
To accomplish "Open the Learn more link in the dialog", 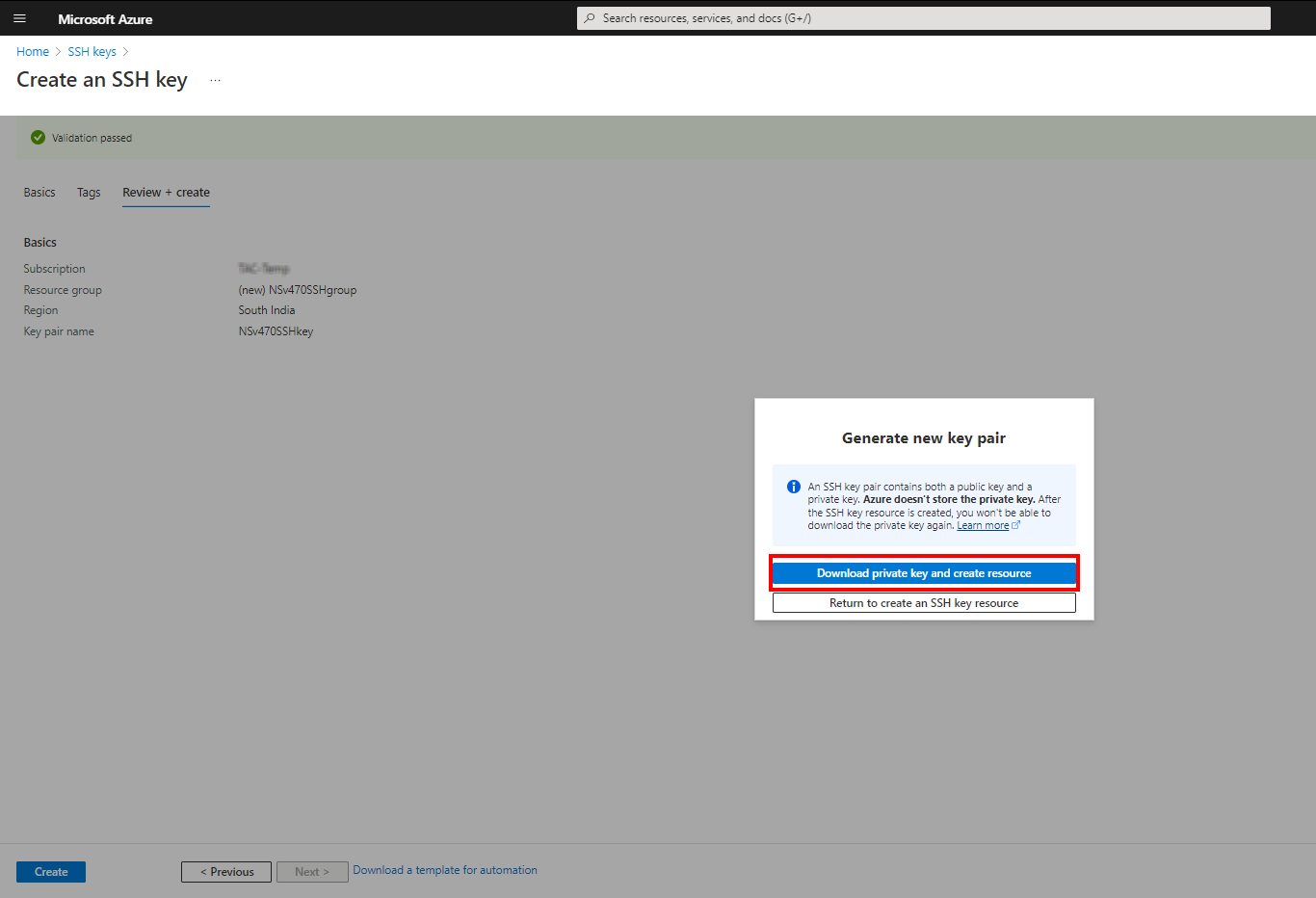I will click(x=982, y=526).
